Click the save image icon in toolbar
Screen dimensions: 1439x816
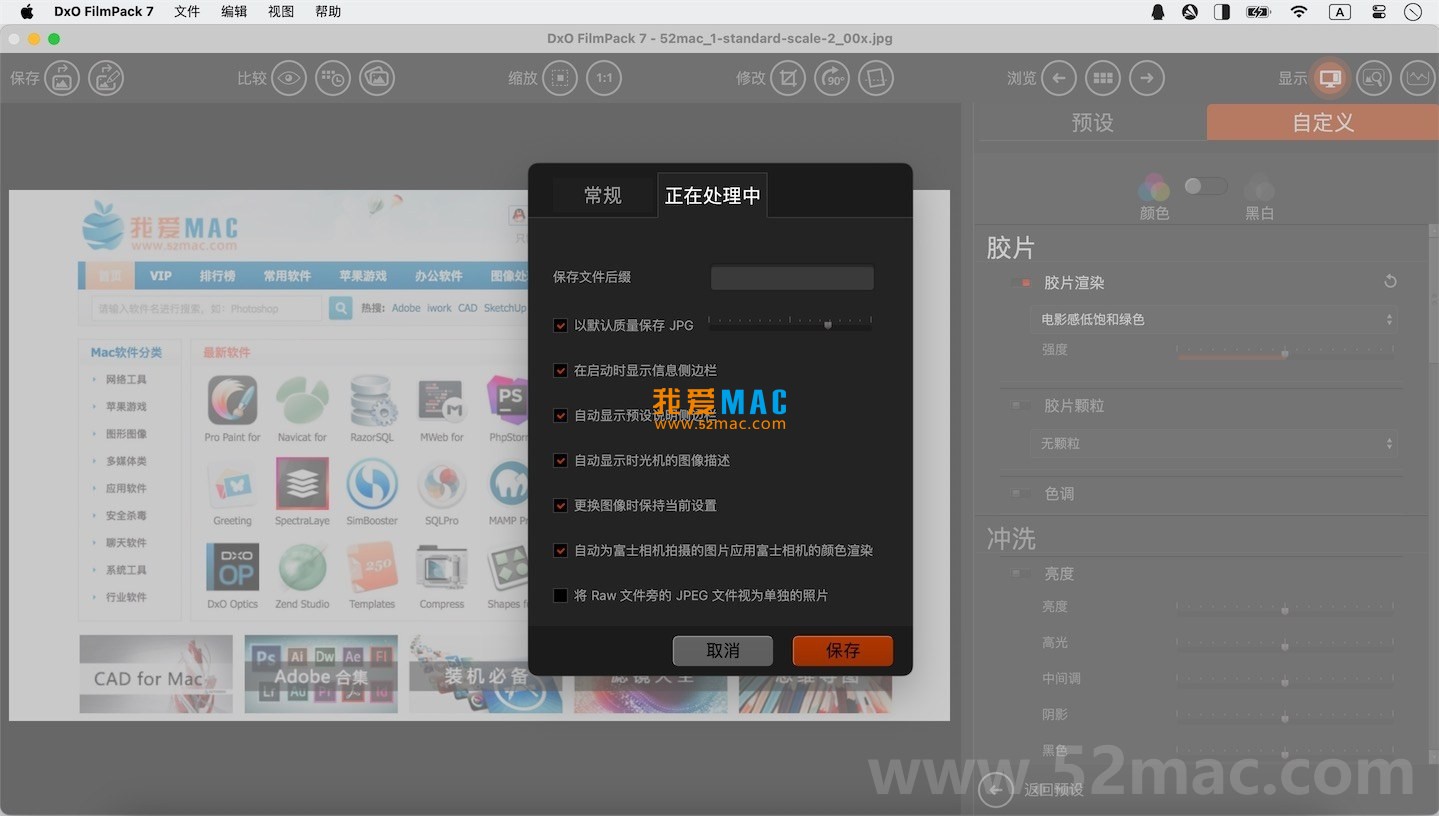click(61, 78)
